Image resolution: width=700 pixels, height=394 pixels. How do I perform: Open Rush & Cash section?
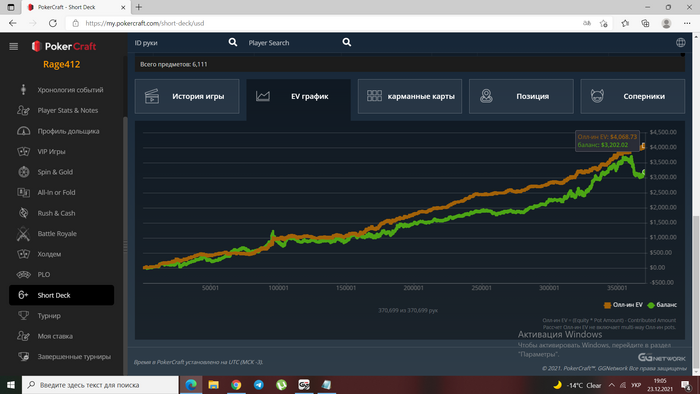(56, 213)
